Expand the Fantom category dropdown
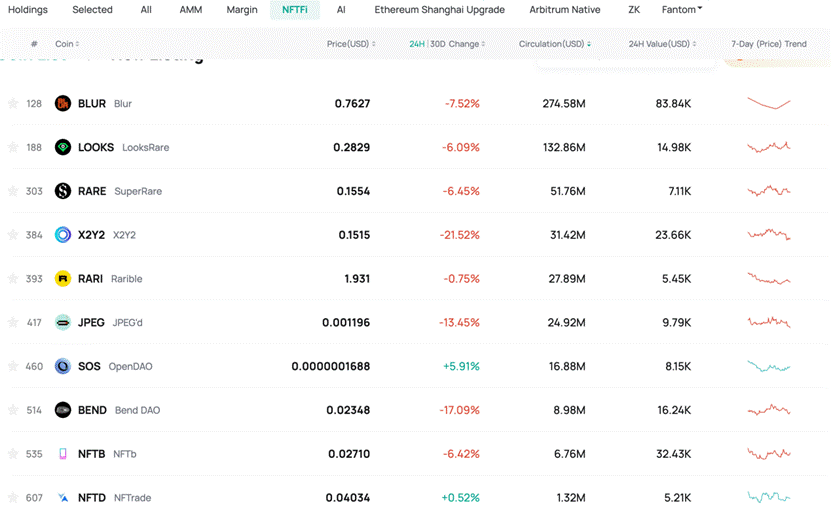Screen dimensions: 831x518 coord(682,10)
